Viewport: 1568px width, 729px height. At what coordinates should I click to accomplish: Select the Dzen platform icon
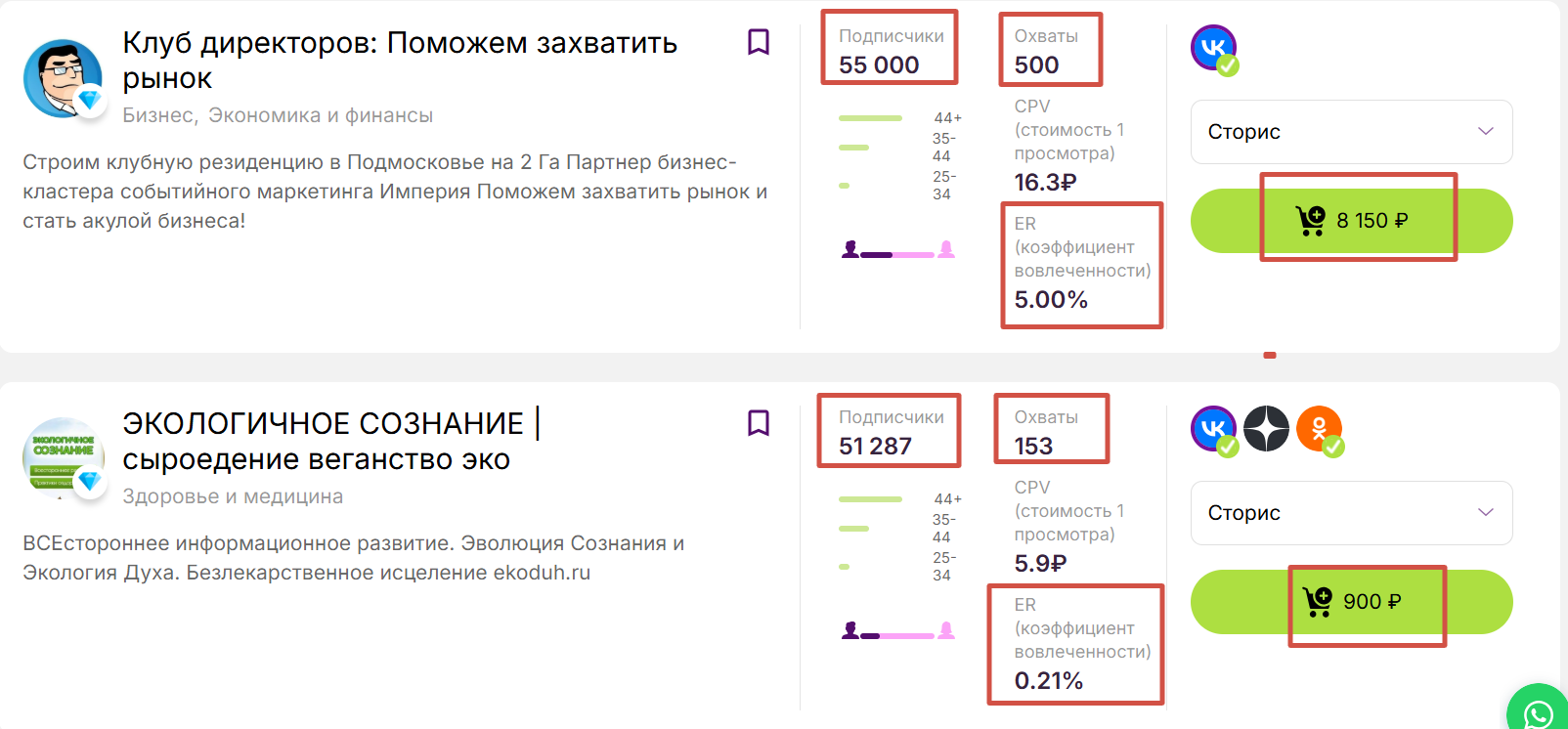[x=1266, y=429]
